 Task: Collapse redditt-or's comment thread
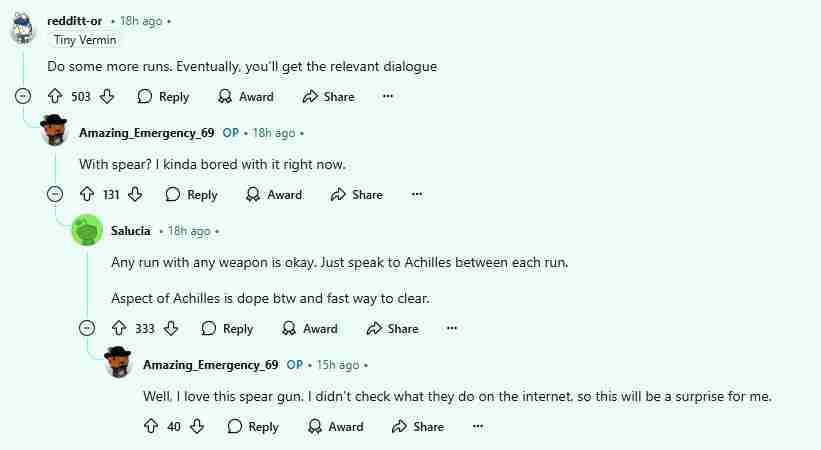23,97
